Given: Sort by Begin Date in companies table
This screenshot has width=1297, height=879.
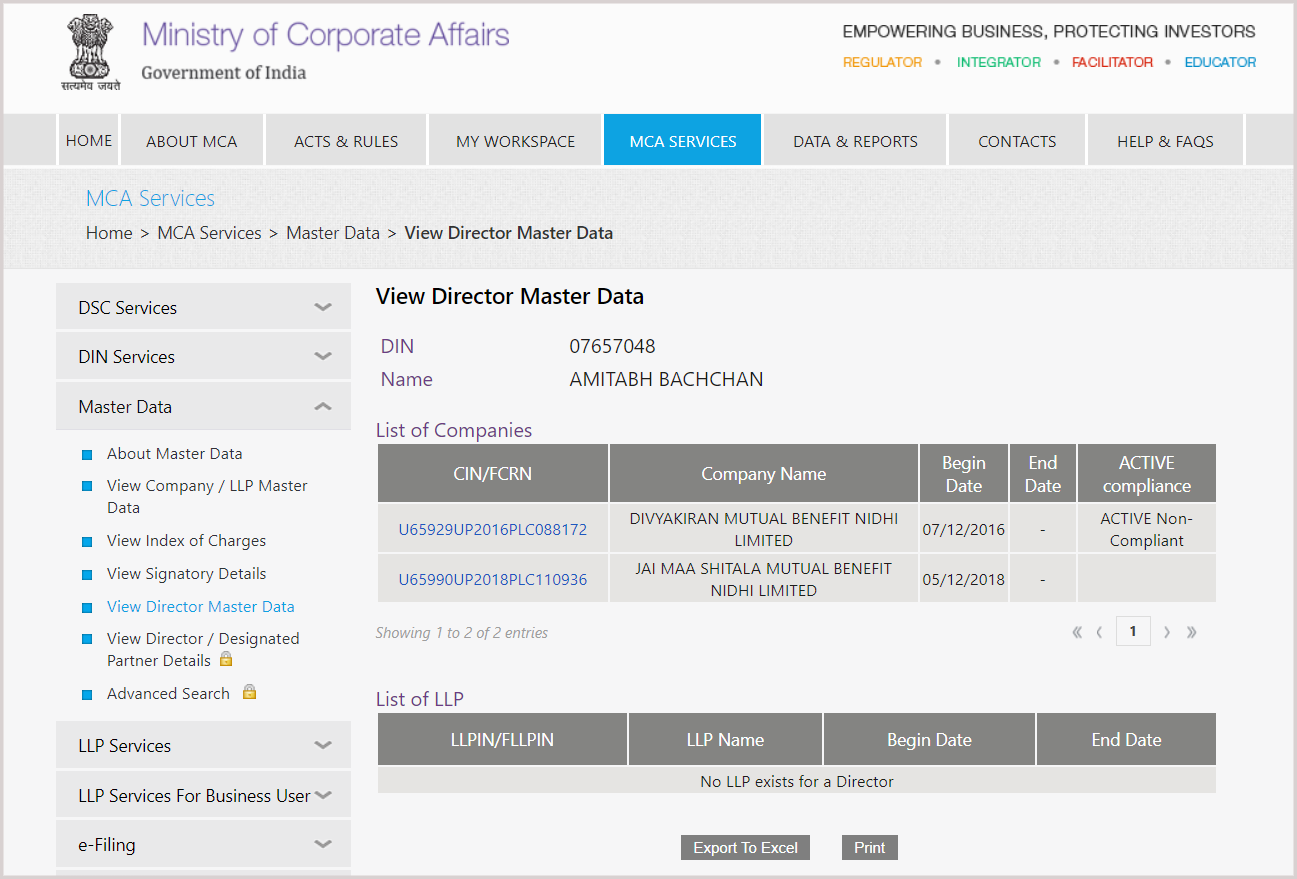Looking at the screenshot, I should pos(964,473).
